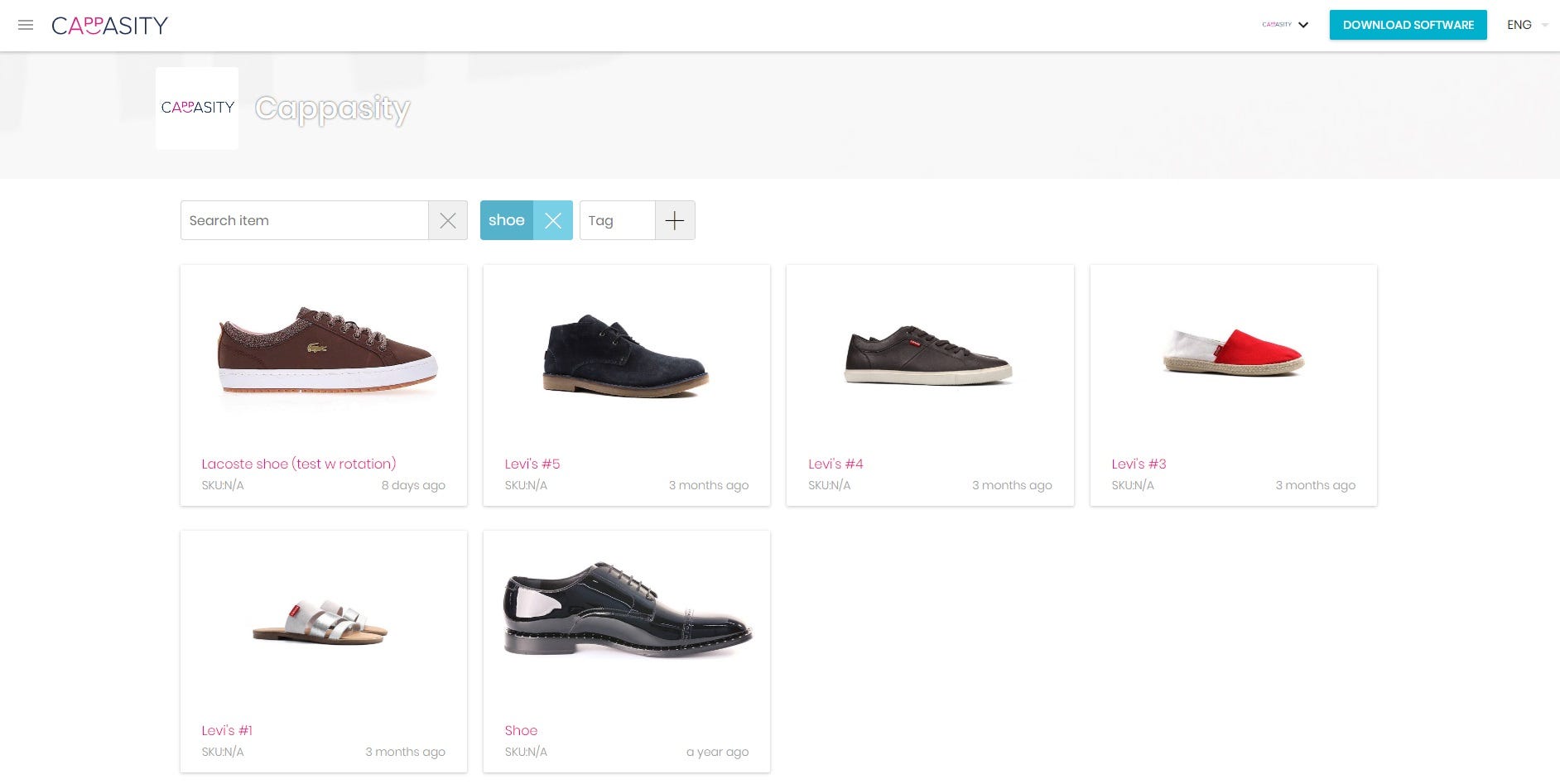Click SKU:N/A under Levi's #5

[526, 485]
